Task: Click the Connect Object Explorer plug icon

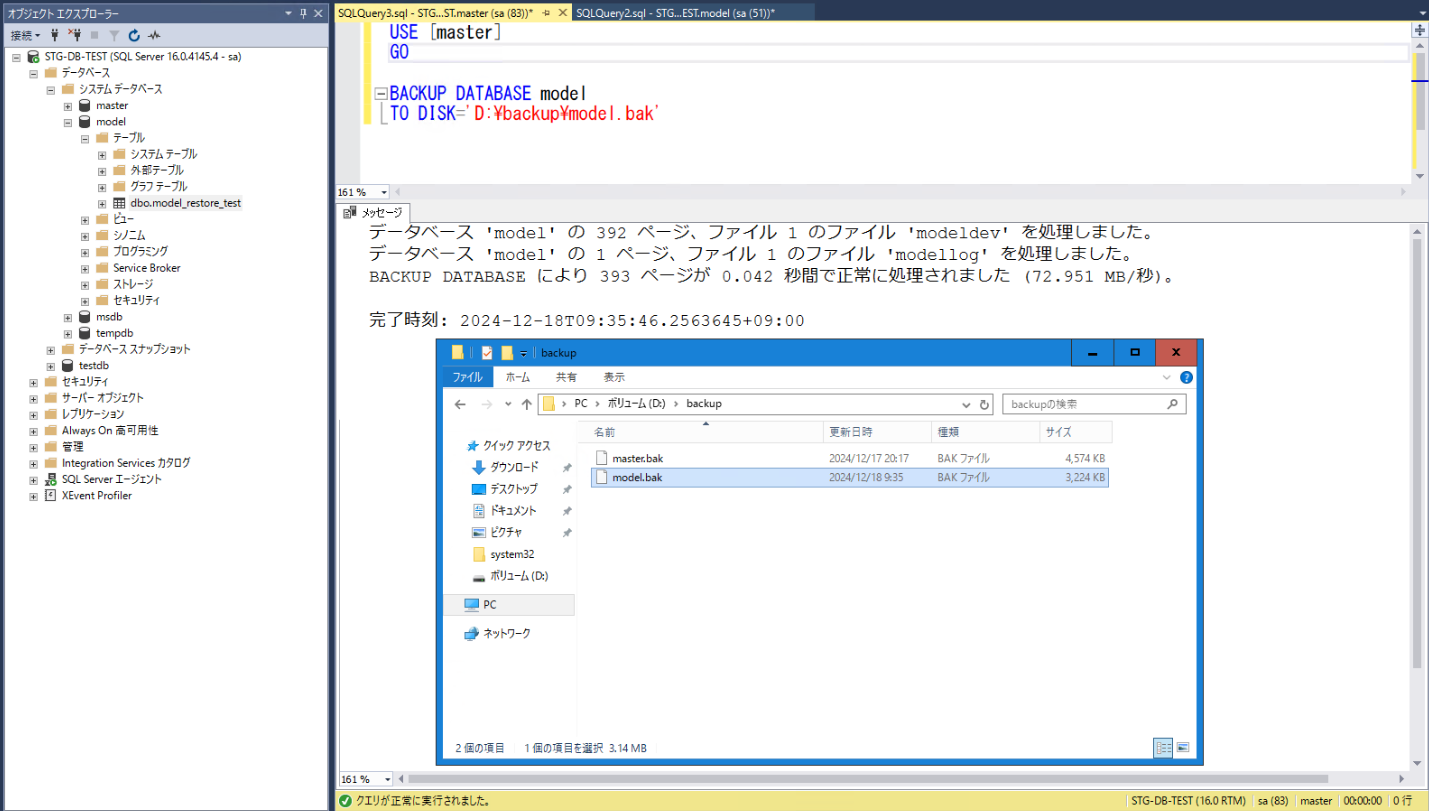Action: (x=54, y=35)
